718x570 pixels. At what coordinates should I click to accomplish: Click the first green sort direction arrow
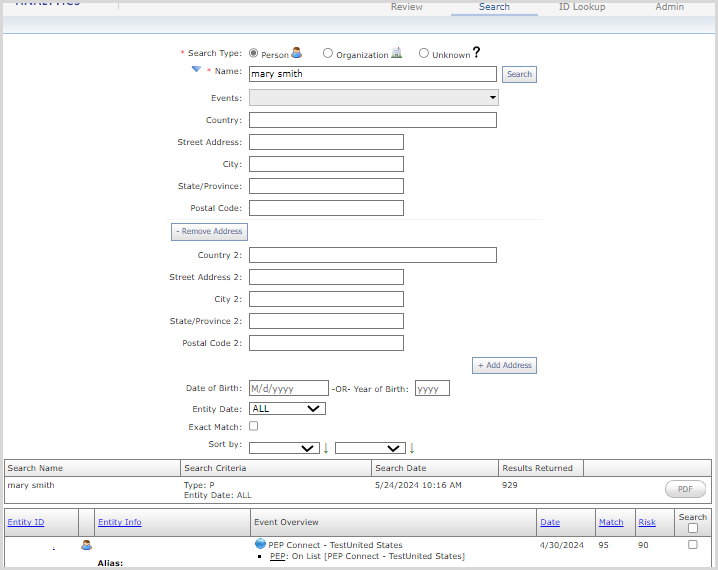click(326, 448)
